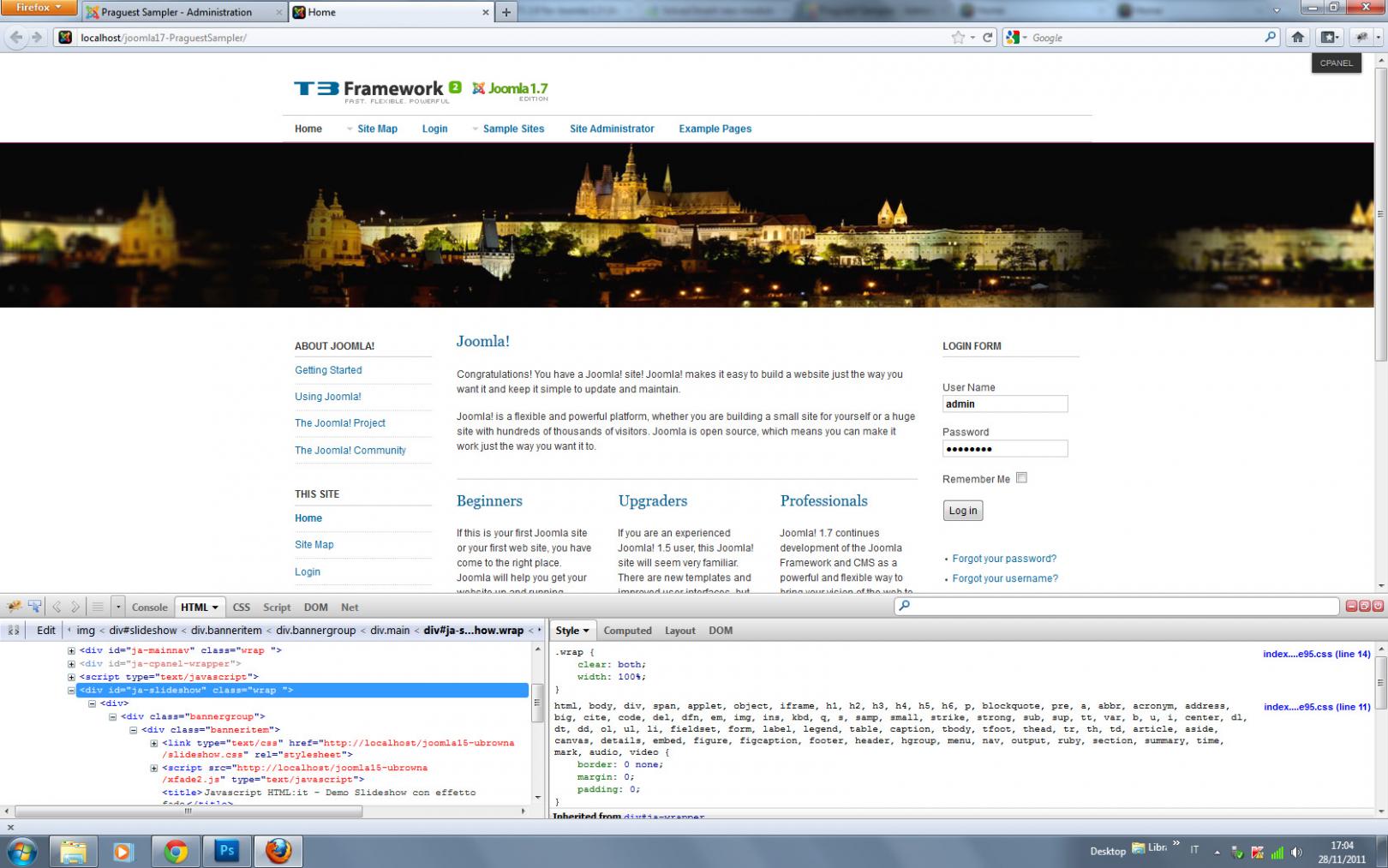
Task: Expand the link type="text/css" node
Action: pyautogui.click(x=154, y=743)
